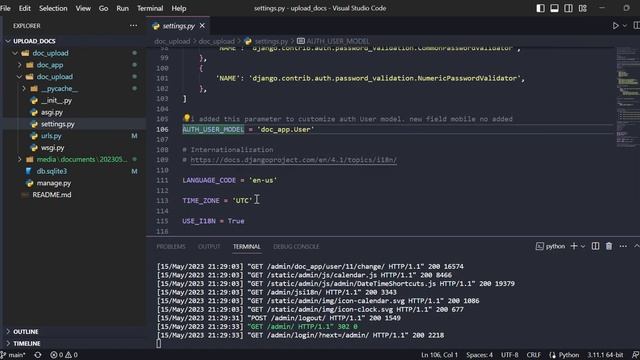Viewport: 640px width, 360px height.
Task: Open the View menu
Action: pyautogui.click(x=83, y=8)
